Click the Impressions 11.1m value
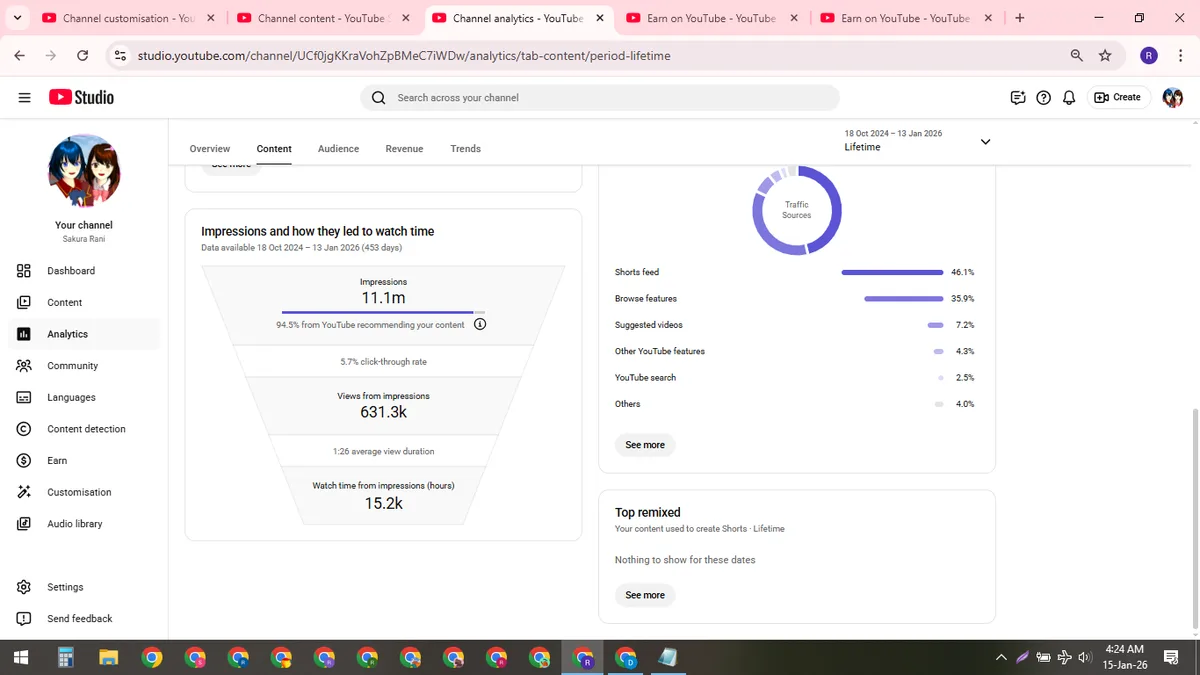 point(383,298)
